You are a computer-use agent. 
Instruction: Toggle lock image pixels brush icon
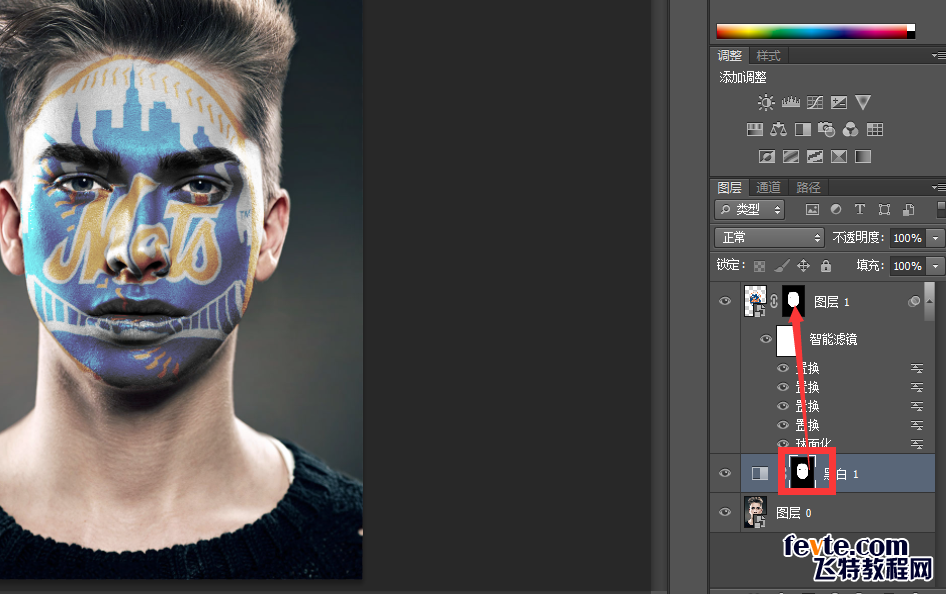coord(782,266)
